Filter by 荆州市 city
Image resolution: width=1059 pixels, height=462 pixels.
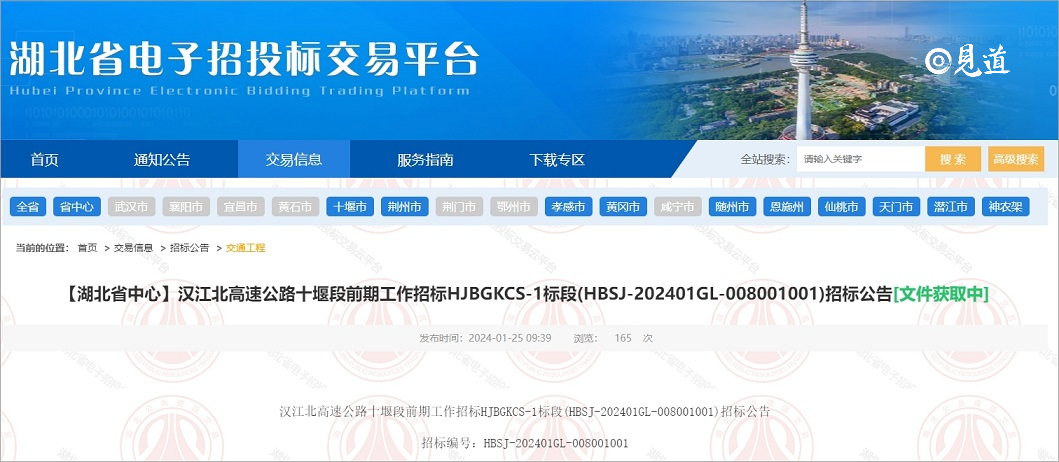point(405,207)
